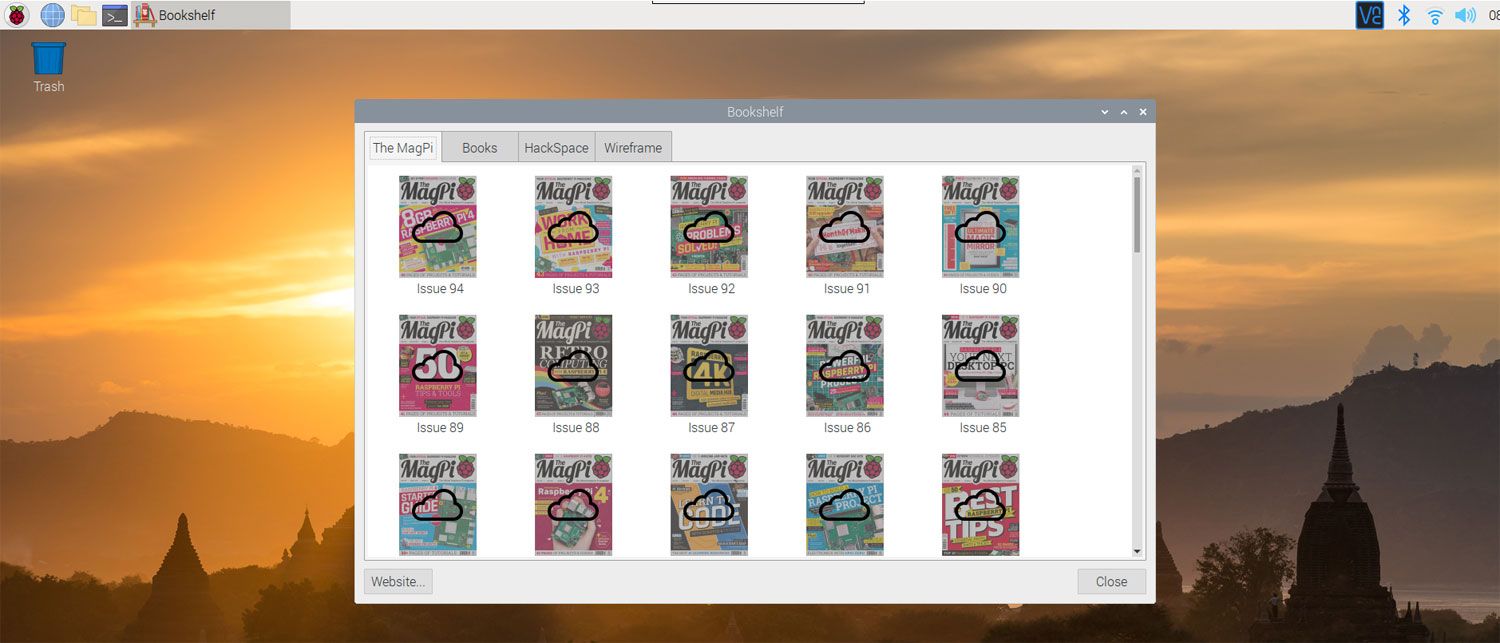Open Bluetooth options from the system tray
The image size is (1500, 643).
[1403, 15]
